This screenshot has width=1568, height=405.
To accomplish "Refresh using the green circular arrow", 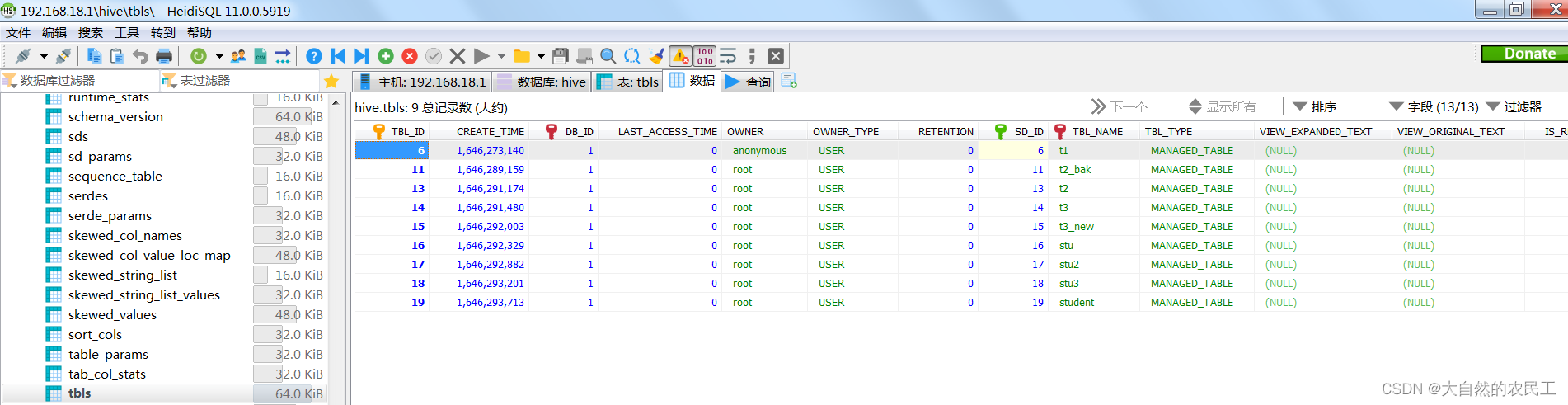I will pos(199,56).
